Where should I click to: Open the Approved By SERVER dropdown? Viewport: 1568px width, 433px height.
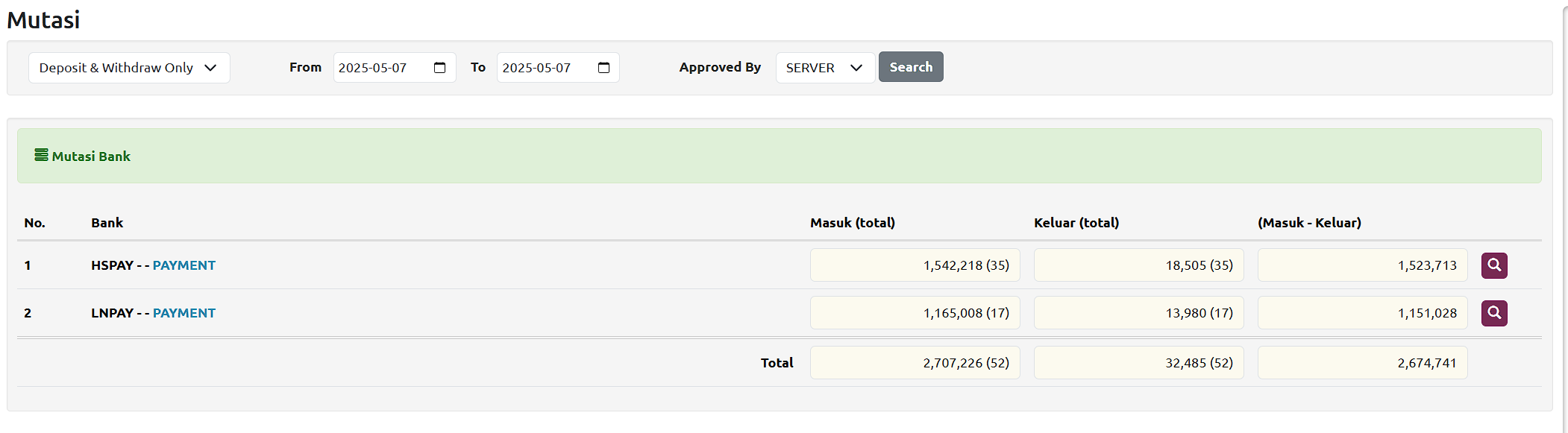pos(824,68)
